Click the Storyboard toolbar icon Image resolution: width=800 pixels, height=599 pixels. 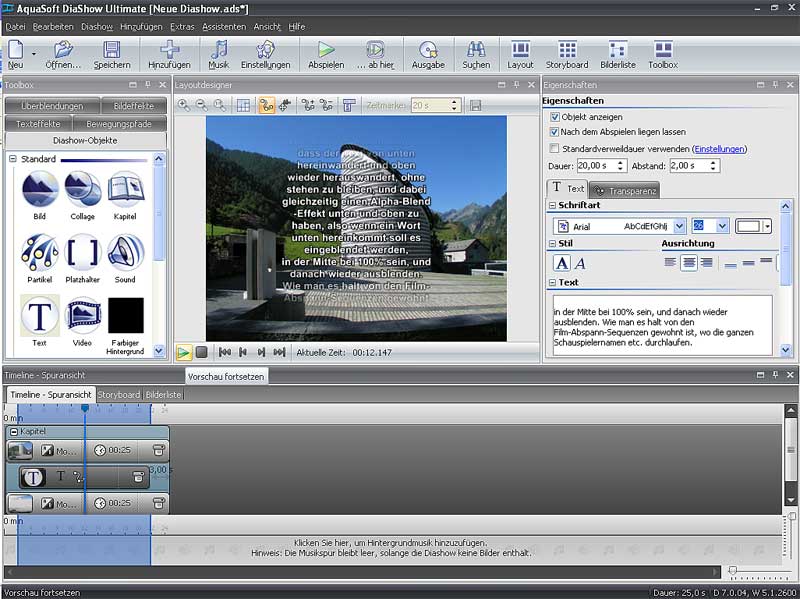[x=567, y=54]
